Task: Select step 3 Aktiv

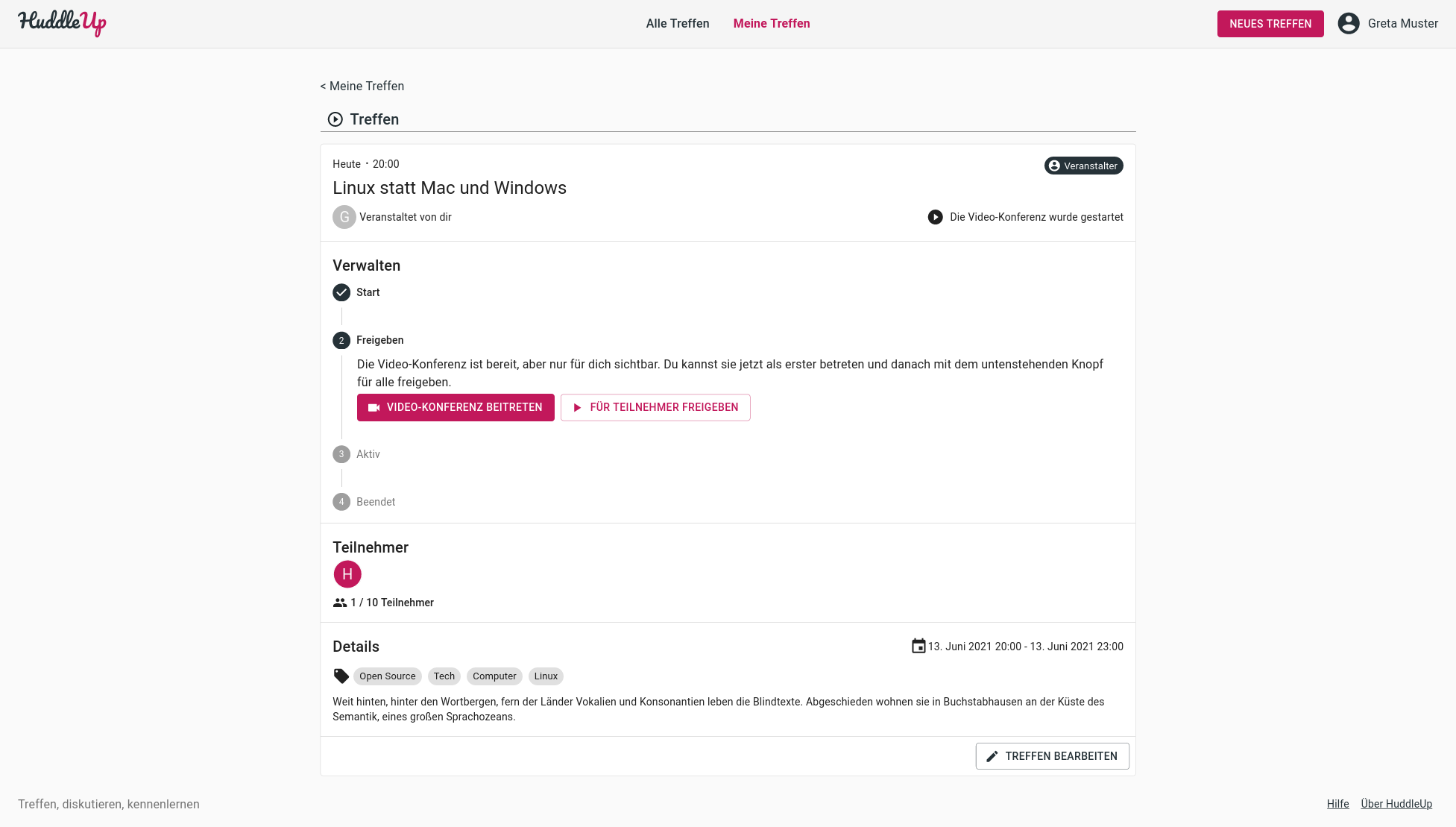Action: 356,454
